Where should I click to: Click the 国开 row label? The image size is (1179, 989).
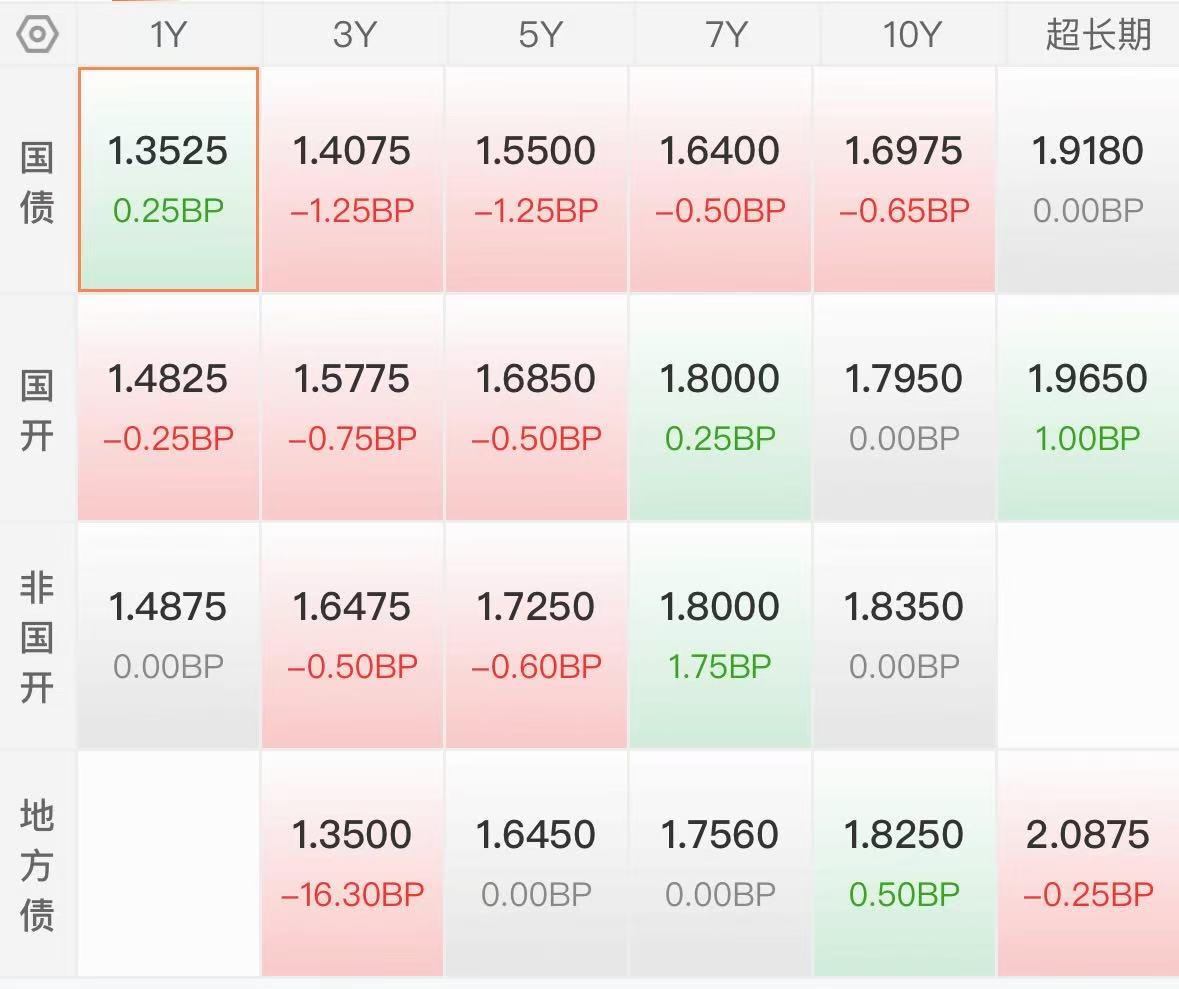coord(37,410)
